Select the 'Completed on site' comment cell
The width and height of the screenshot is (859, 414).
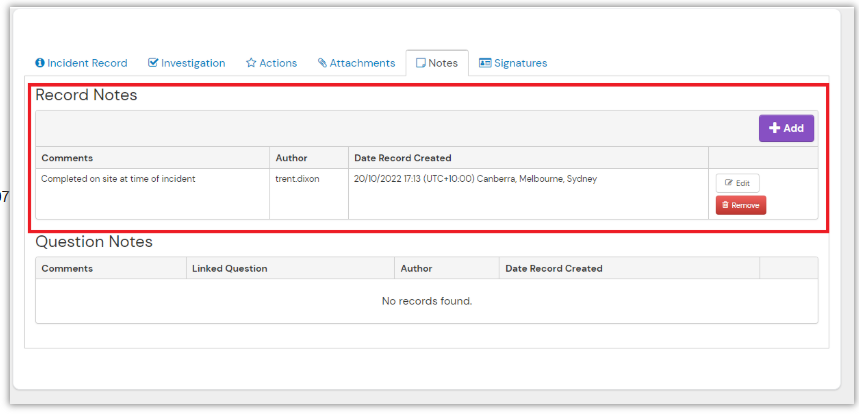pos(118,179)
